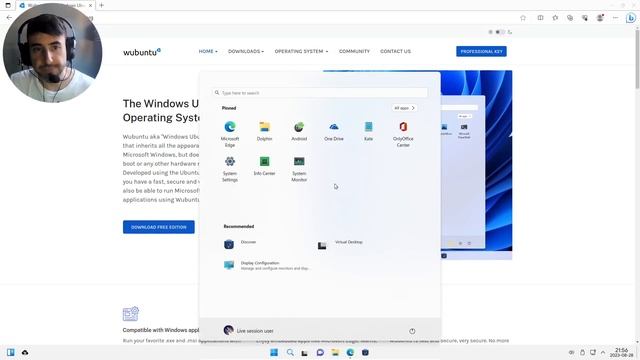Screen dimensions: 640x360
Task: Open One Drive from the start menu
Action: (x=334, y=131)
